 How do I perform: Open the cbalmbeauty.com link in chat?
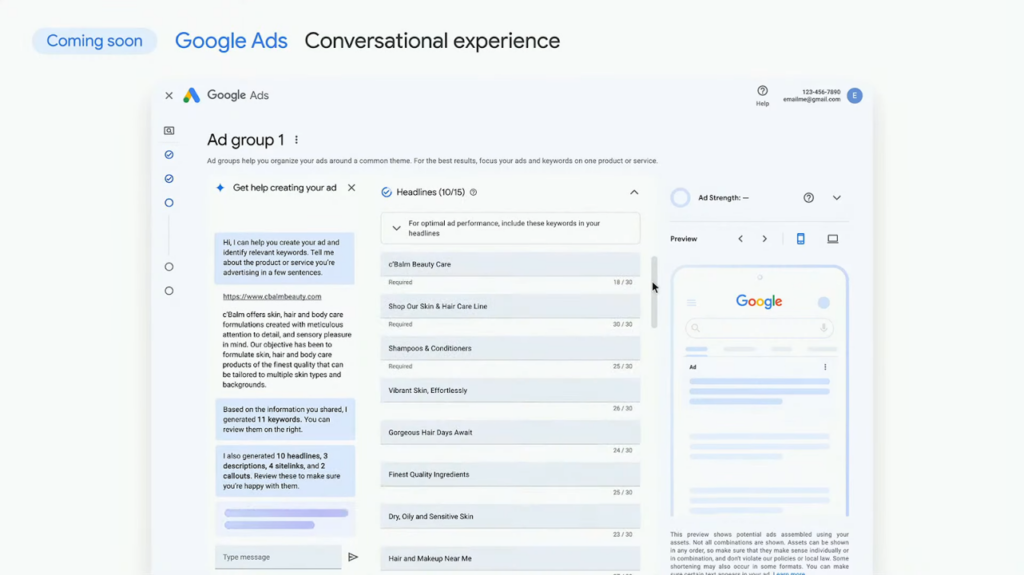[x=272, y=297]
